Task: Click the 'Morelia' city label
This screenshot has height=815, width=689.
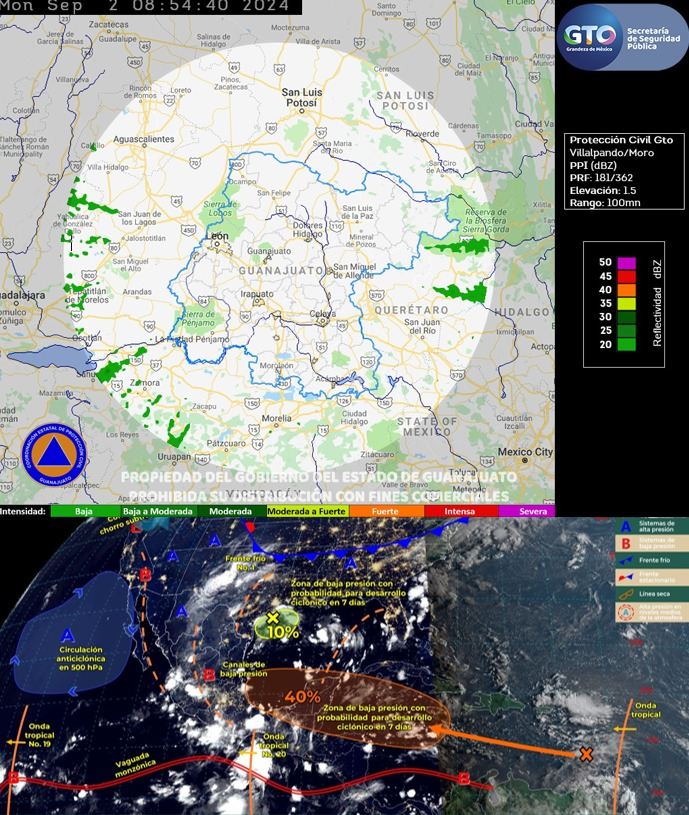Action: click(276, 418)
